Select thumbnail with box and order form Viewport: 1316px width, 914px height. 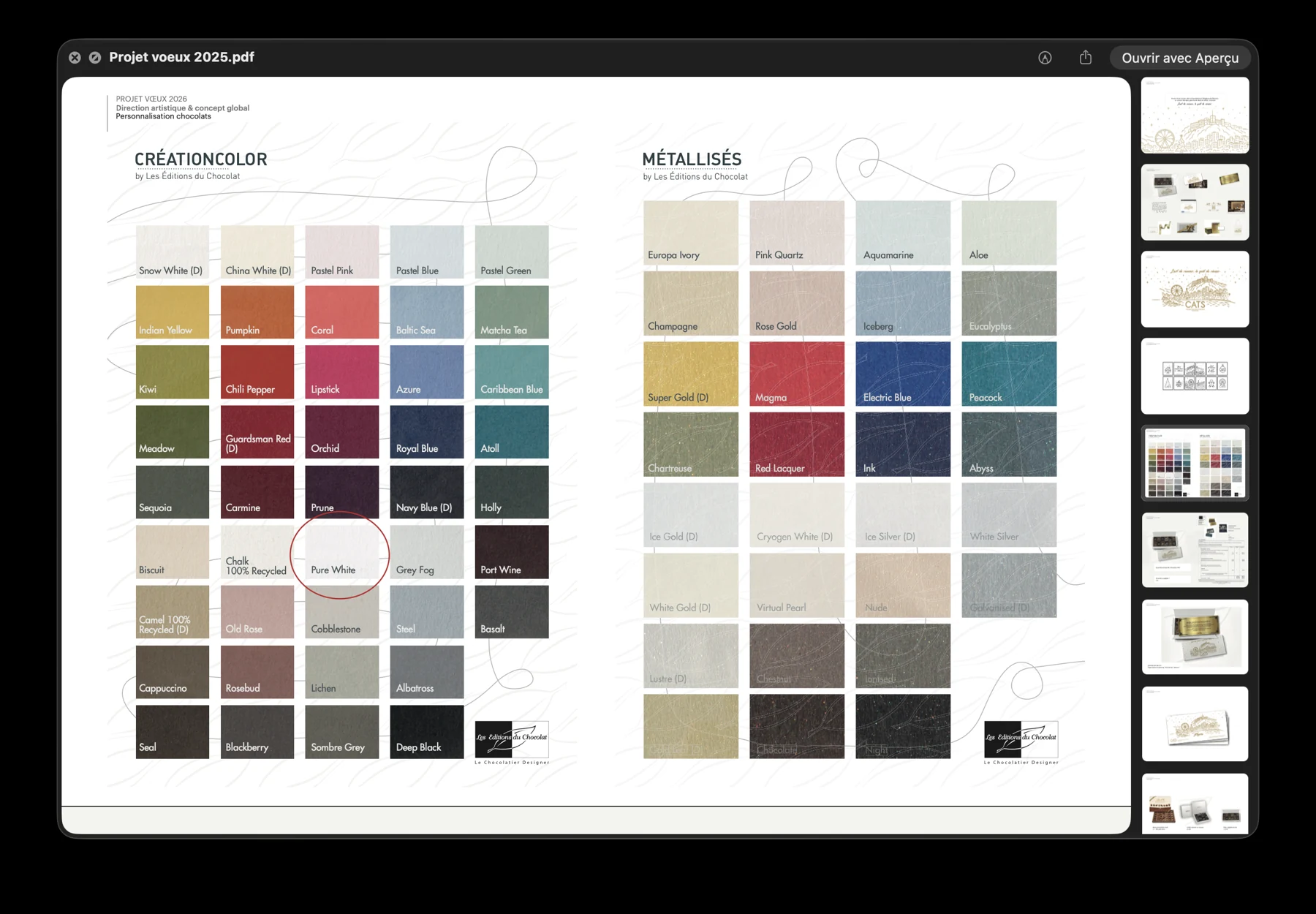(x=1195, y=550)
